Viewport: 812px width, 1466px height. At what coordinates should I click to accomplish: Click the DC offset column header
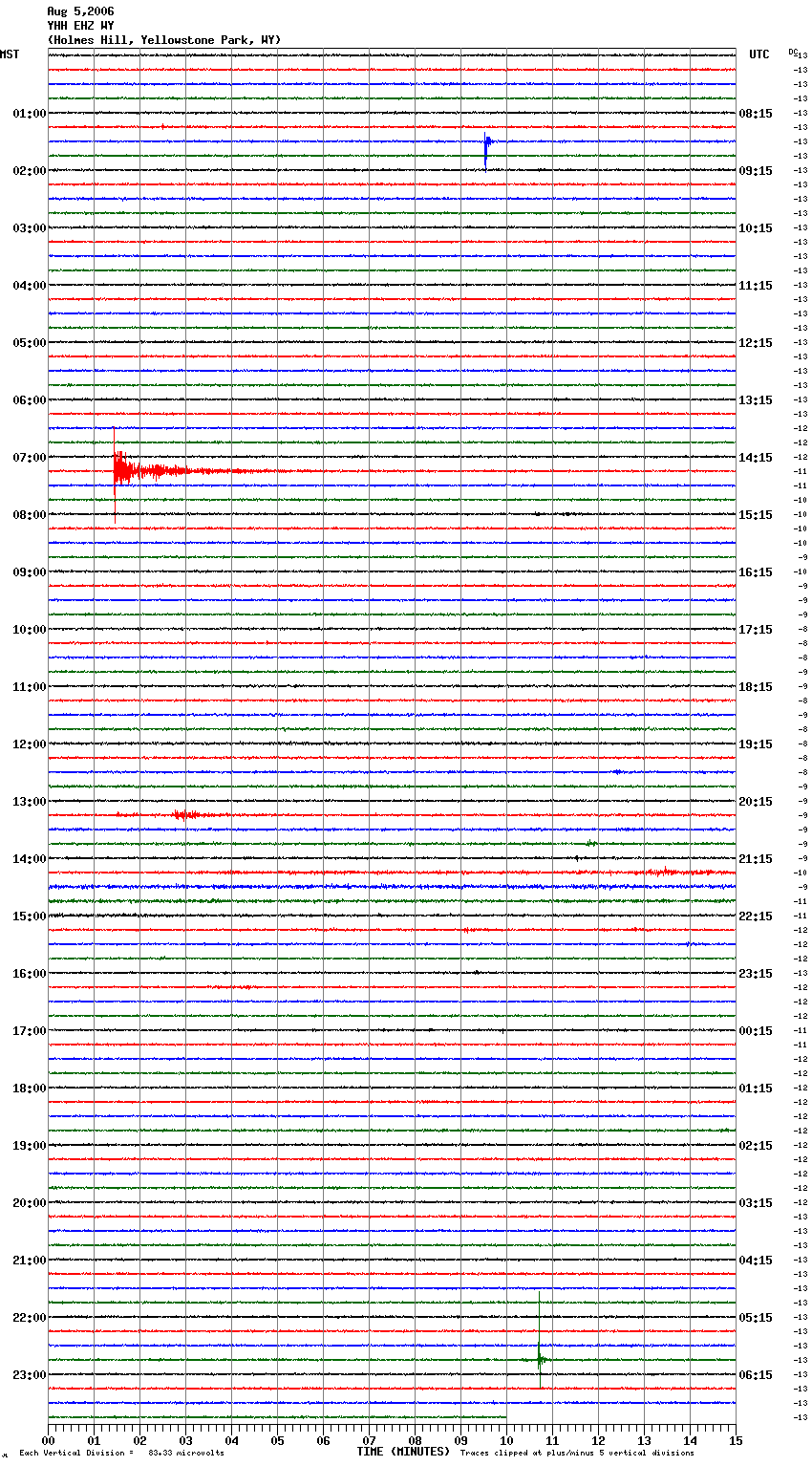(x=793, y=52)
